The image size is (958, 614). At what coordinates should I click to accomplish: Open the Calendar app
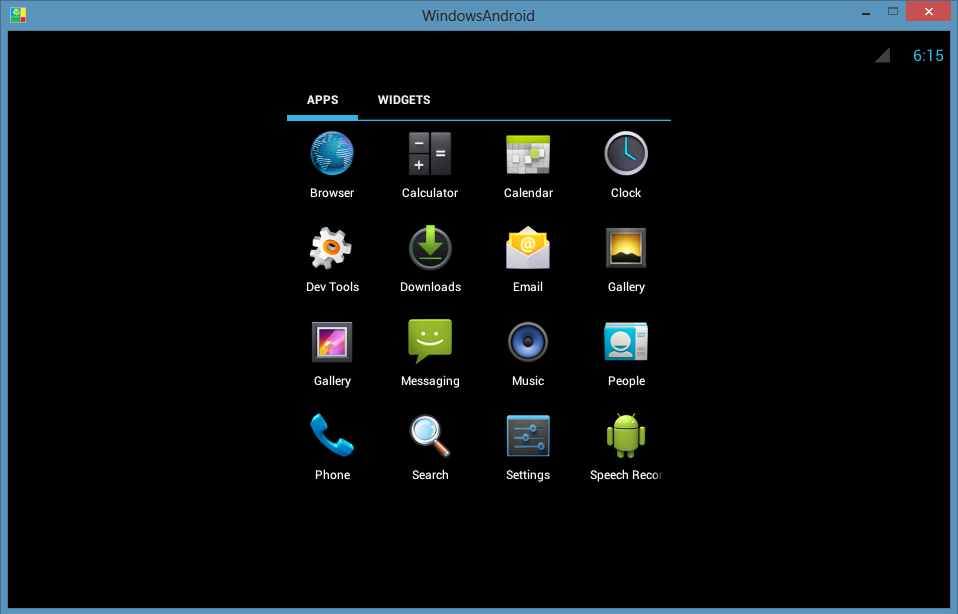click(x=528, y=155)
